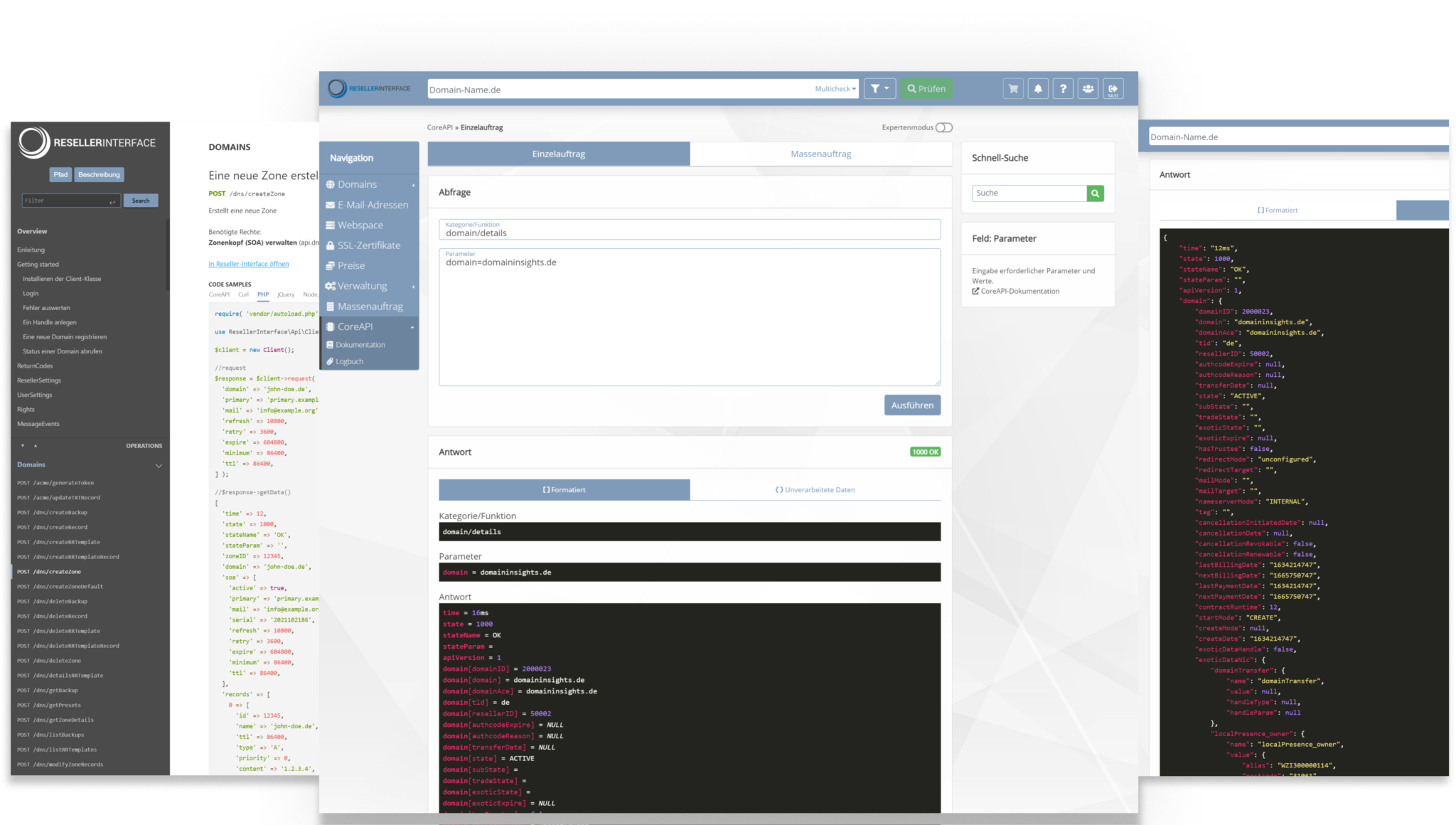This screenshot has width=1456, height=825.
Task: Select jQuery code sample tab
Action: [286, 294]
